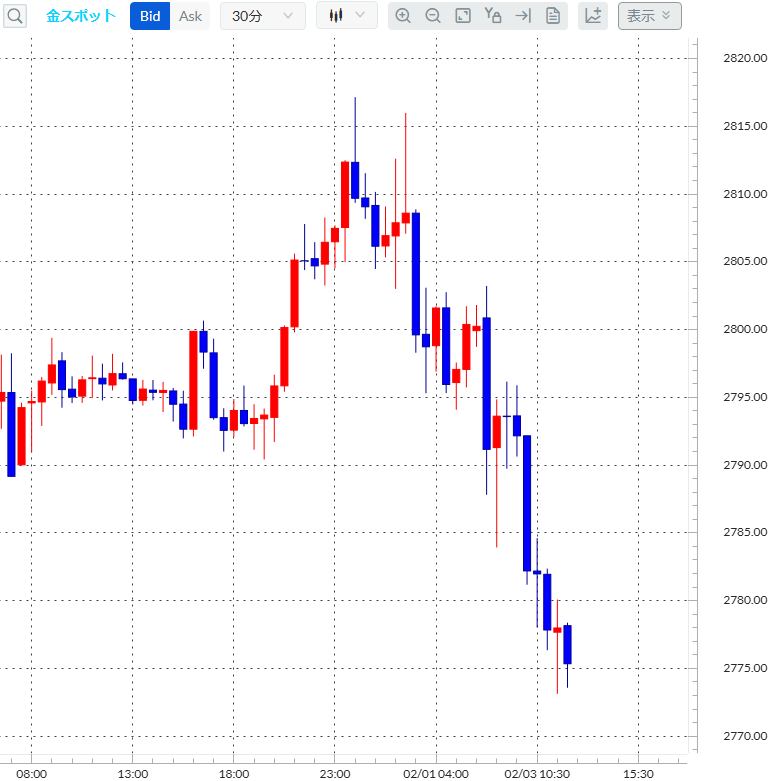
Task: Open the 表示 display dropdown
Action: [649, 16]
